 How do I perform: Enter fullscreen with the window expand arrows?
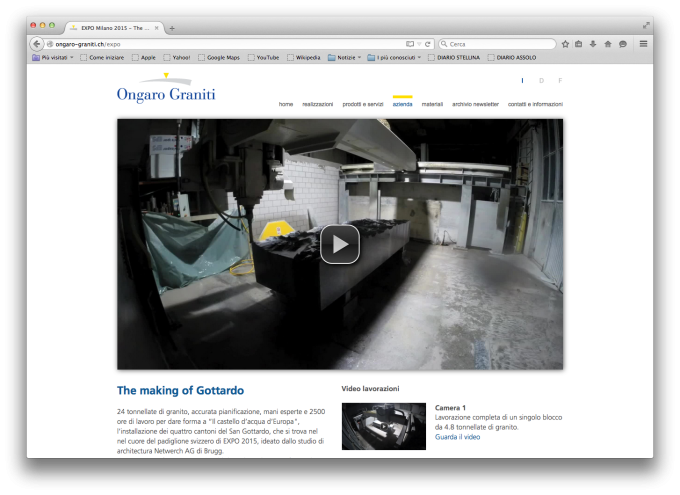click(646, 26)
